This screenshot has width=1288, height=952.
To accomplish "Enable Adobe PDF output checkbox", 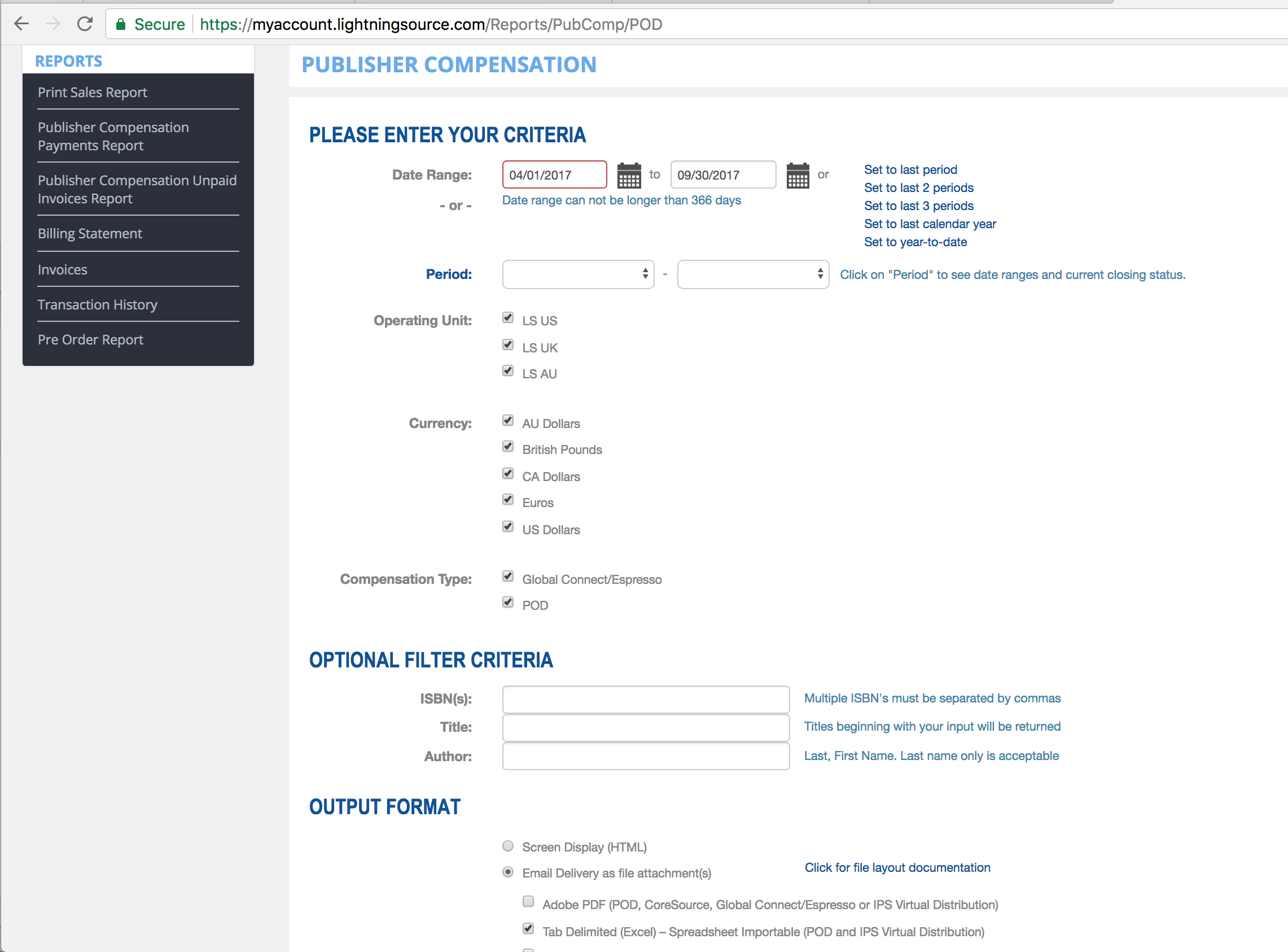I will 528,901.
